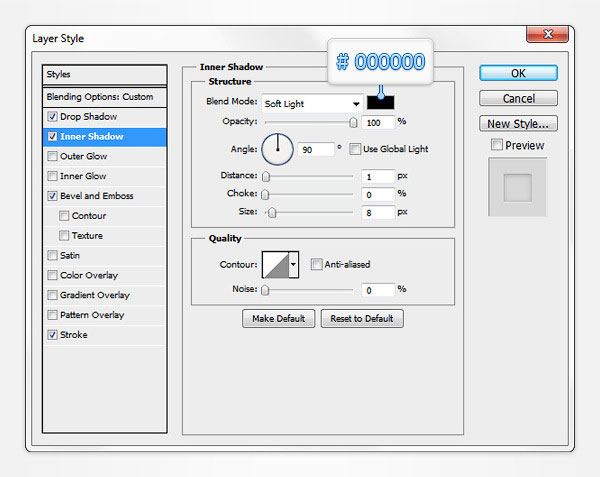600x477 pixels.
Task: Close the Layer Style dialog
Action: [x=548, y=34]
